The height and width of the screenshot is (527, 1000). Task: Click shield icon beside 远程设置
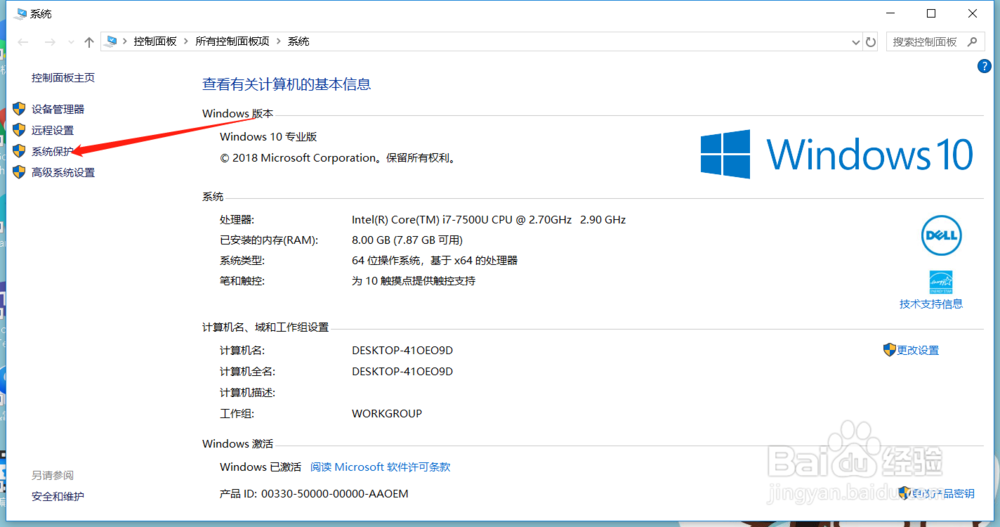click(x=19, y=130)
